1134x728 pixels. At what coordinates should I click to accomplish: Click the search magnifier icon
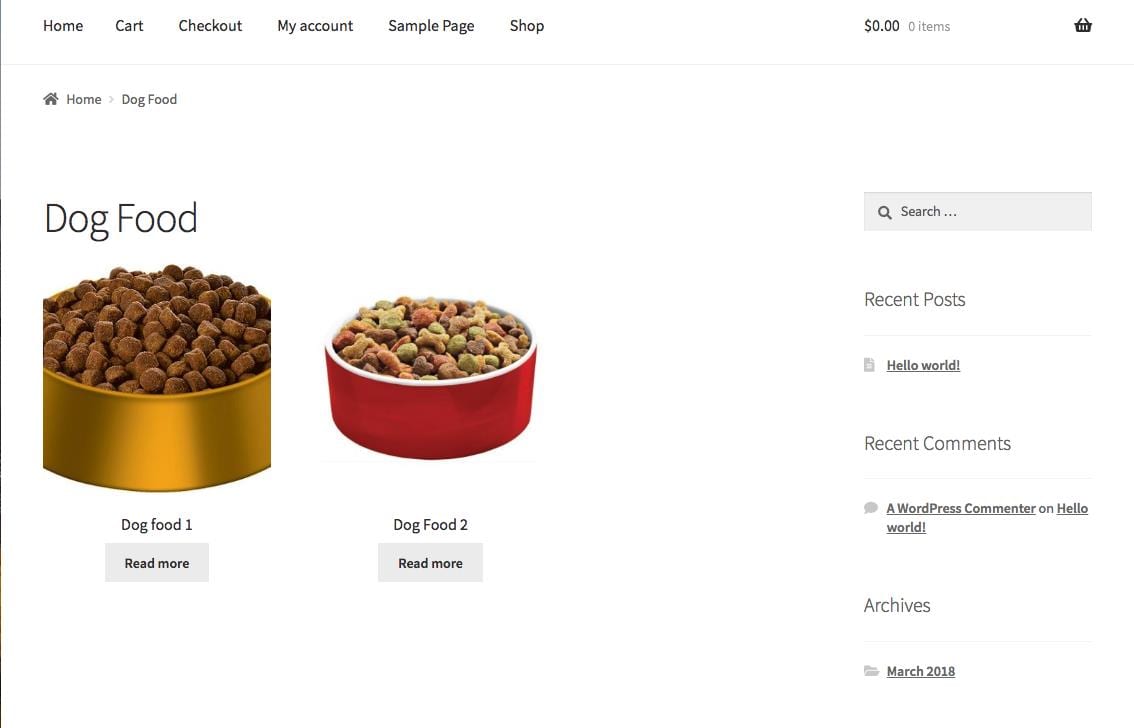pos(884,212)
